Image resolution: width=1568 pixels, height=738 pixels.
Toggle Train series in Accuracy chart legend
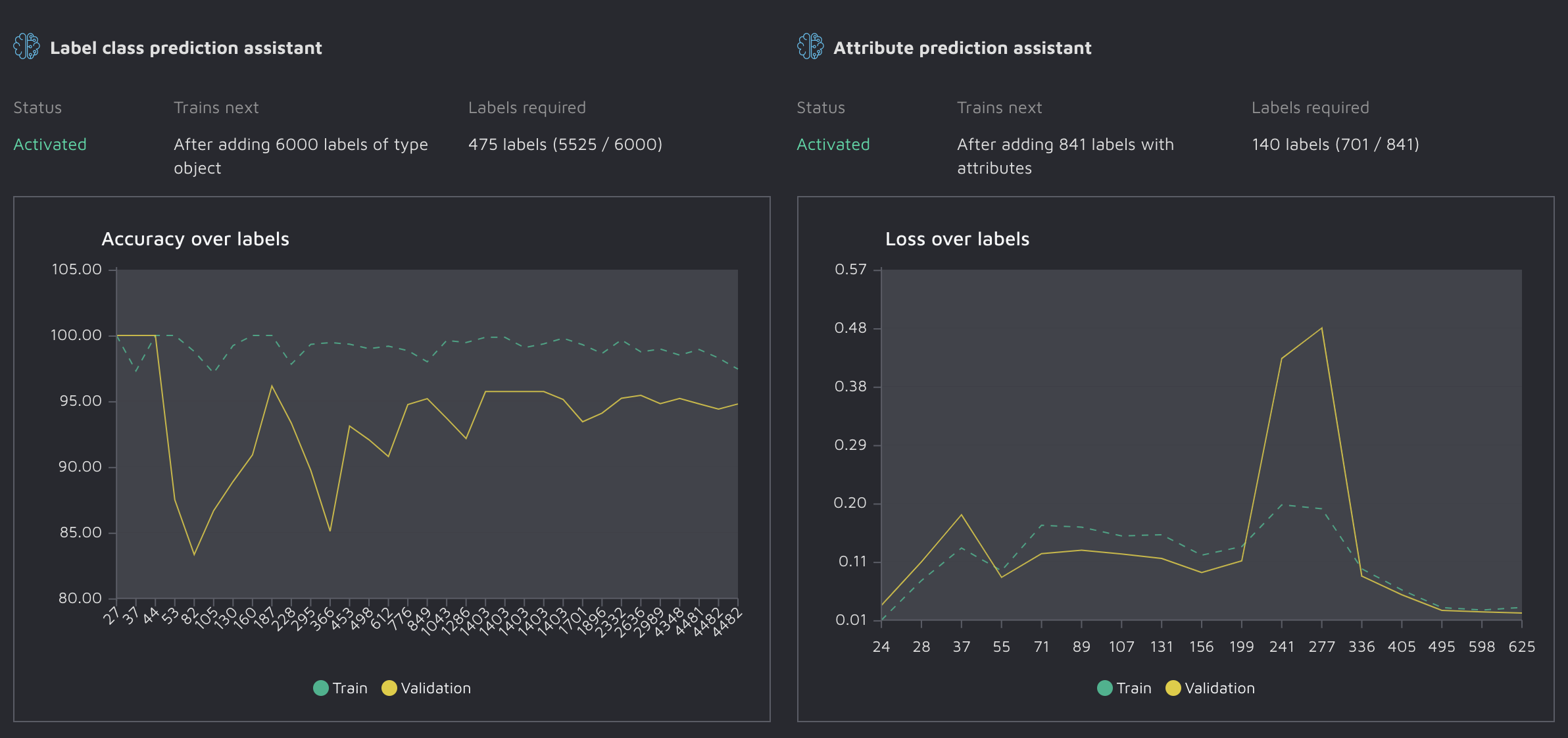pos(349,688)
